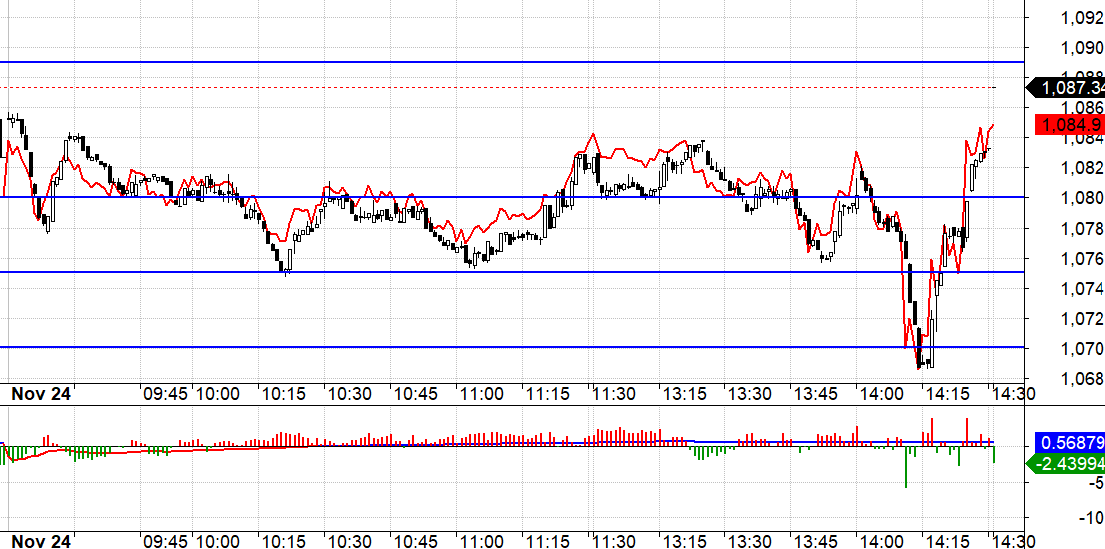
Task: Click the Nov 24 date label on upper axis
Action: click(42, 394)
